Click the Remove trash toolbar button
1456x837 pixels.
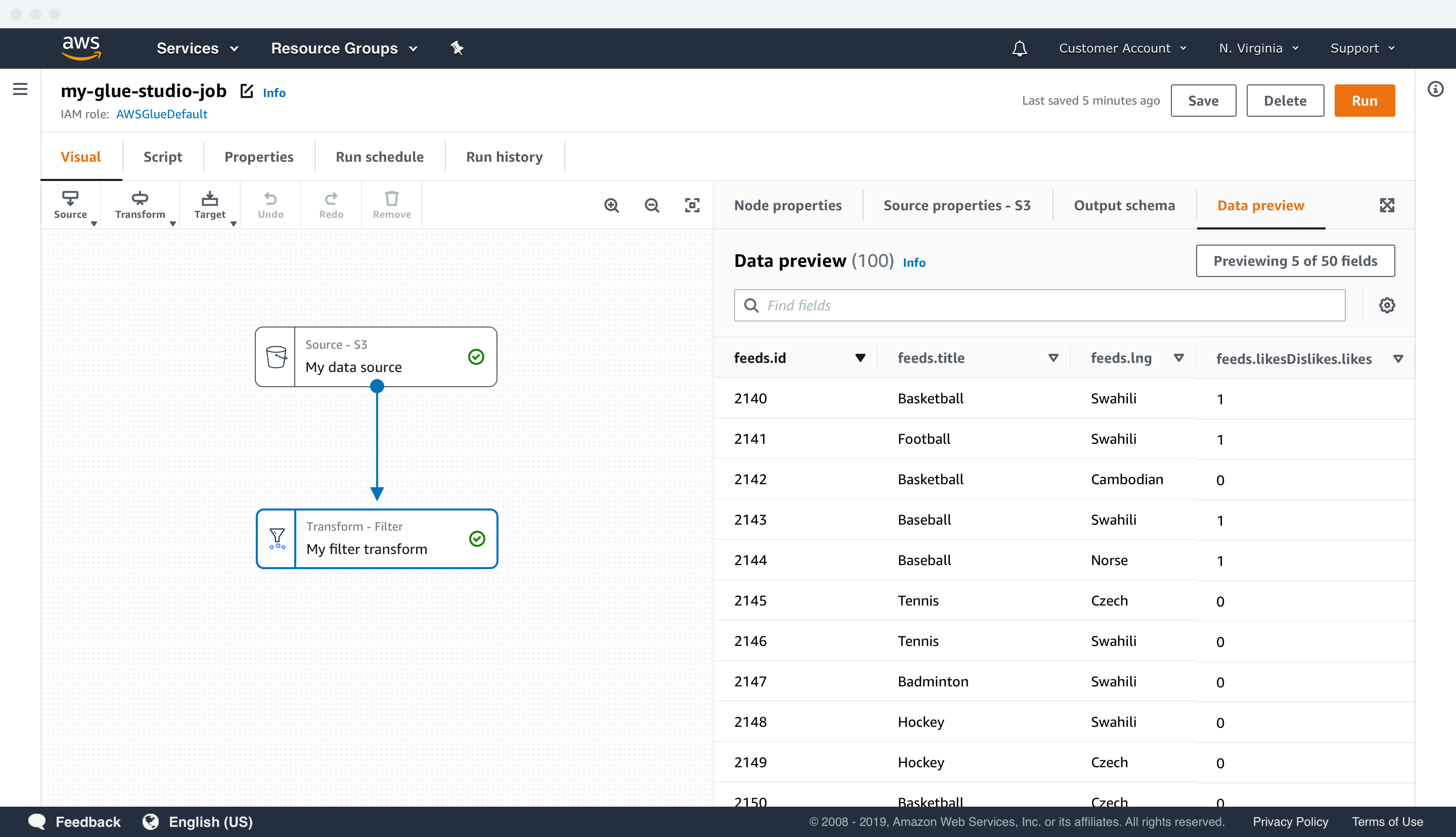pos(392,205)
